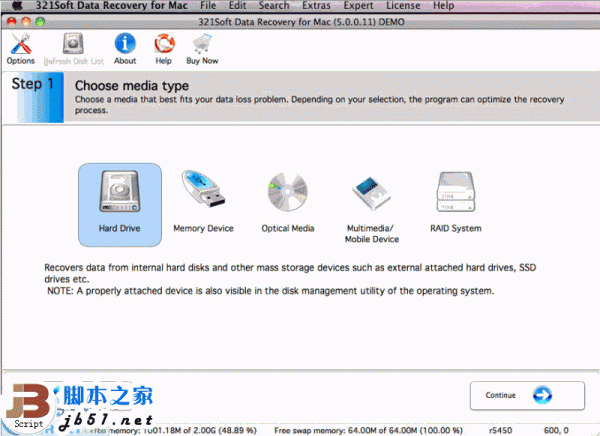600x436 pixels.
Task: Open the Apple menu
Action: tap(18, 5)
